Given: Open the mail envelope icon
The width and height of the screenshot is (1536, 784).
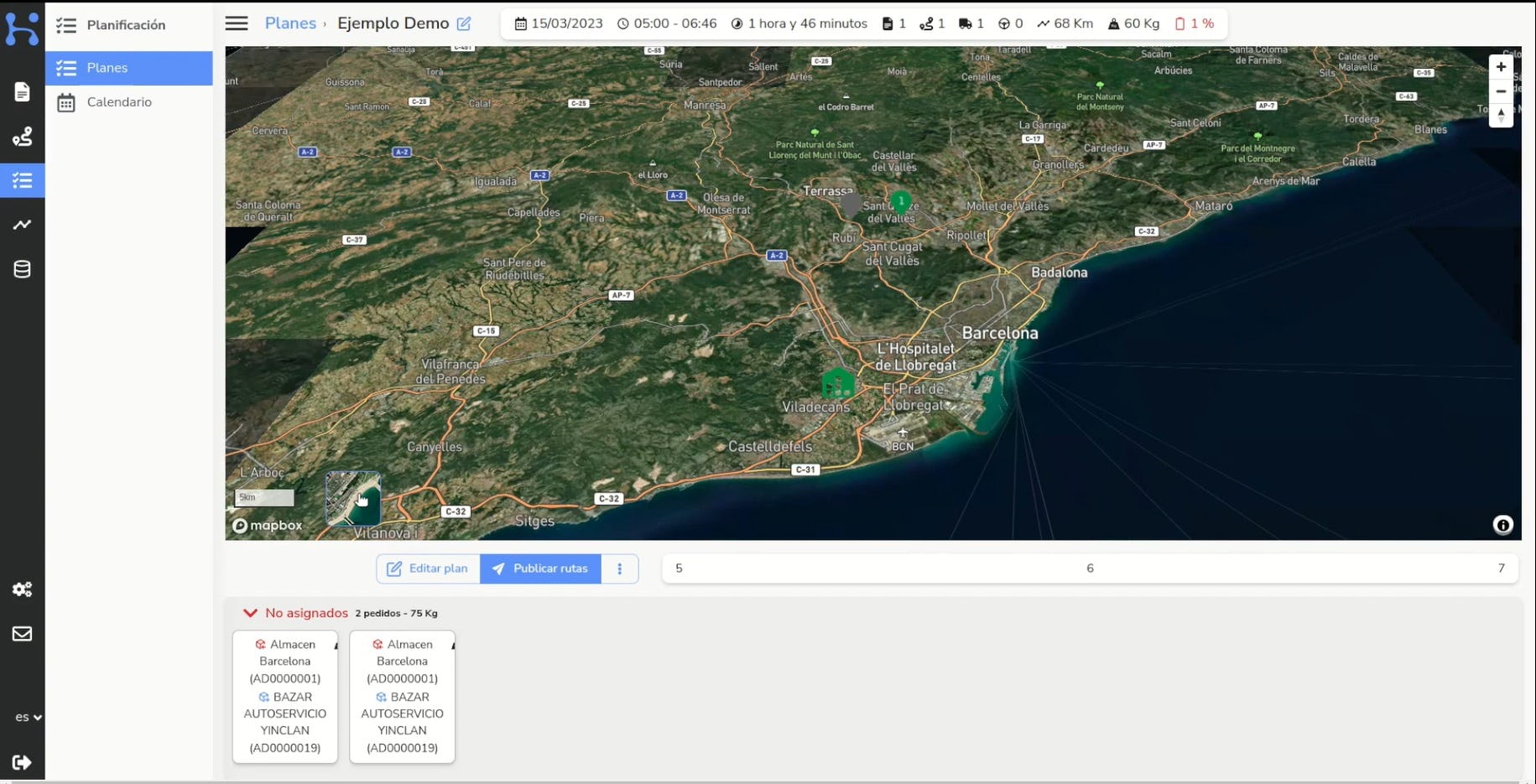Looking at the screenshot, I should (22, 634).
